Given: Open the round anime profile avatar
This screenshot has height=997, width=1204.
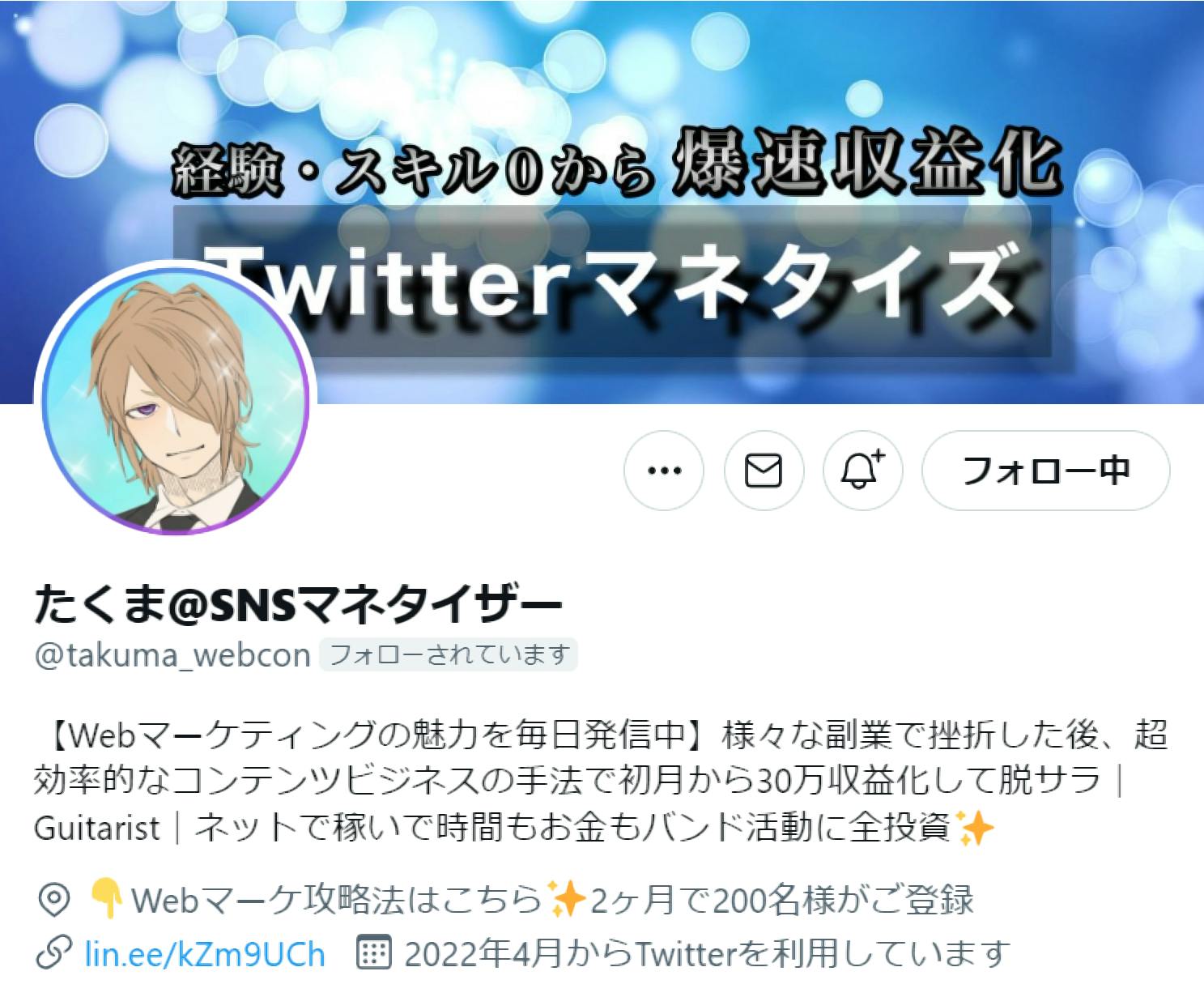Looking at the screenshot, I should tap(175, 400).
